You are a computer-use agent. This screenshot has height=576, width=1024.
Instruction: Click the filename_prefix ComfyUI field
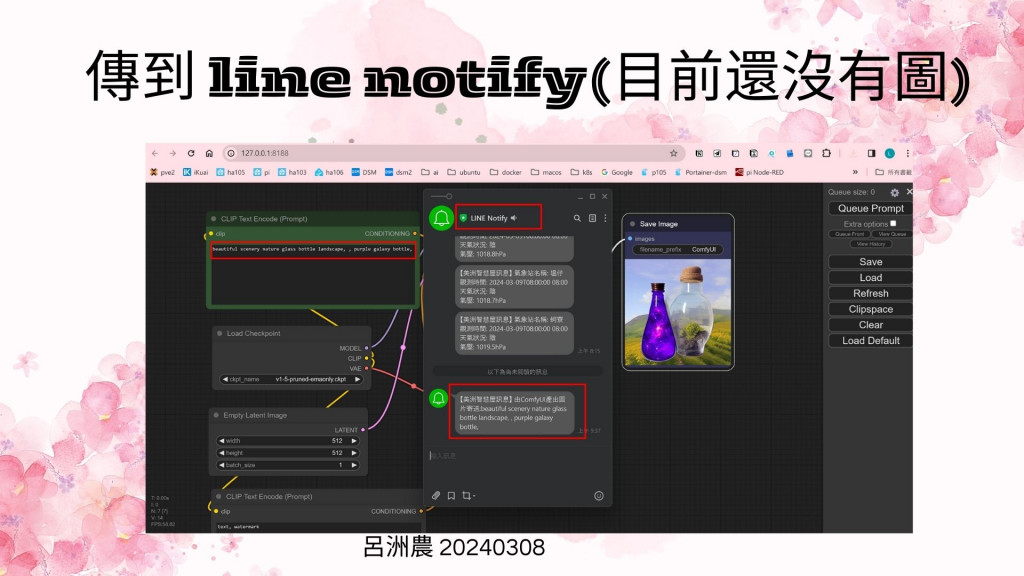(677, 249)
